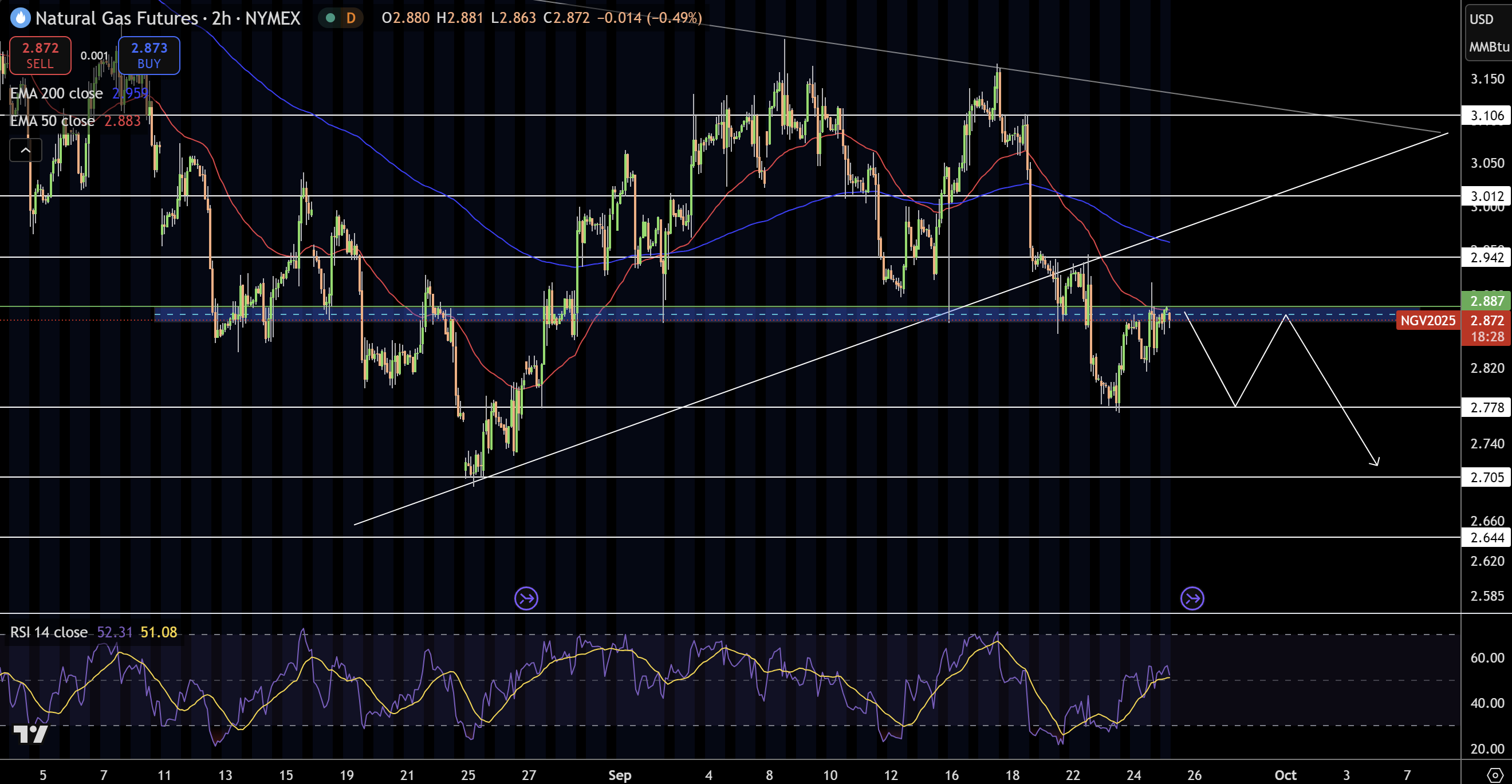Click the Oct date label on time axis
1512x784 pixels.
point(1285,775)
